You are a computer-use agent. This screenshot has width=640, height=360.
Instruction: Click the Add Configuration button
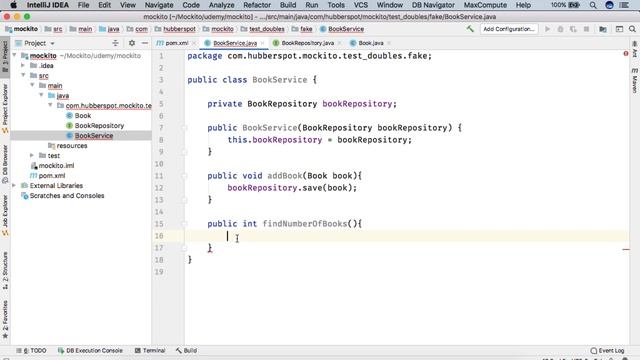point(509,29)
